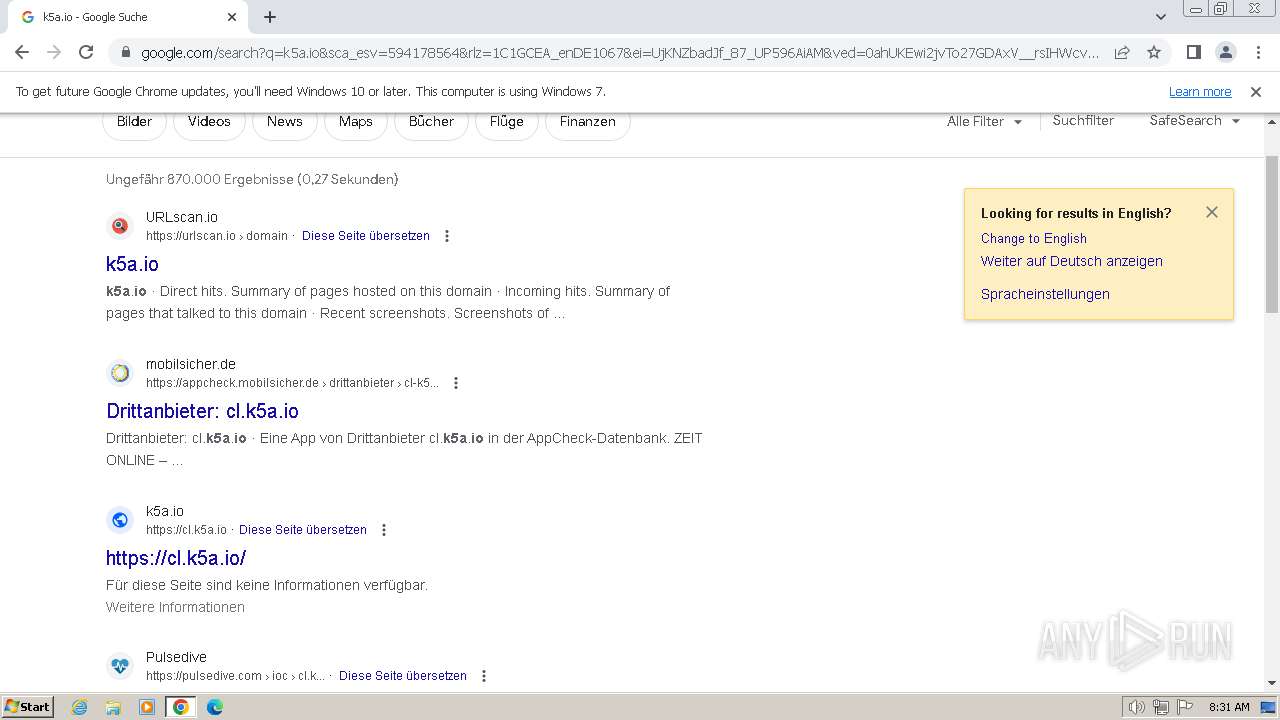This screenshot has width=1280, height=720.
Task: Open Action Center flag icon
Action: [x=1184, y=707]
